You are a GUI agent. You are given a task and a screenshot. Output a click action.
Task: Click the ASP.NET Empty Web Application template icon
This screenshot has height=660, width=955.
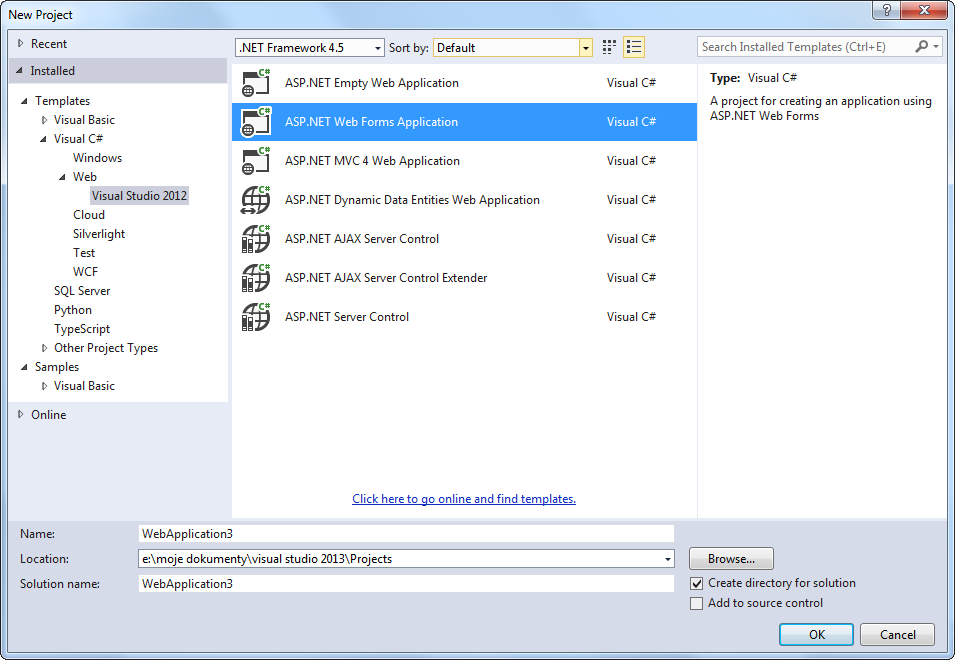256,83
